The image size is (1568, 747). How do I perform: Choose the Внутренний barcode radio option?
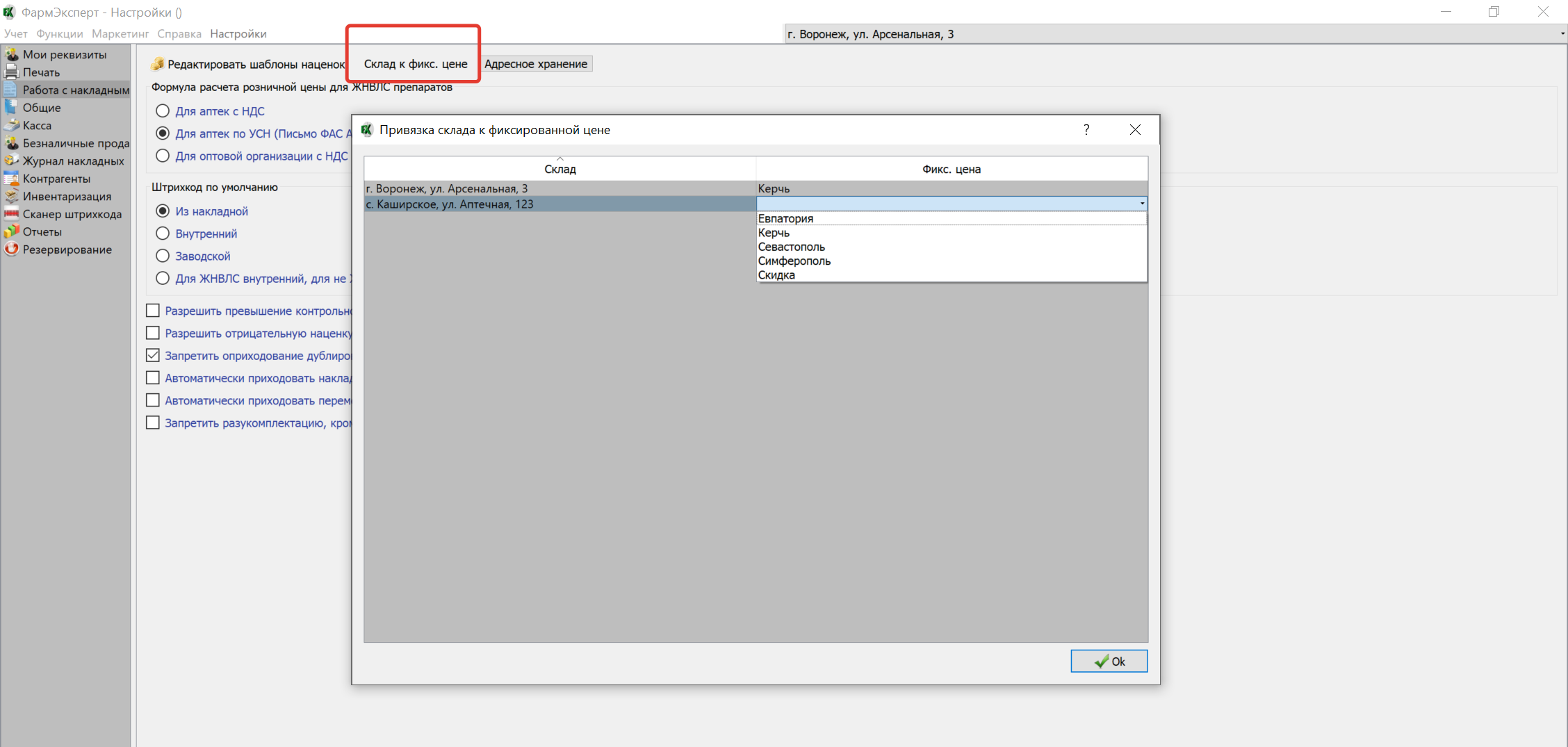tap(163, 233)
